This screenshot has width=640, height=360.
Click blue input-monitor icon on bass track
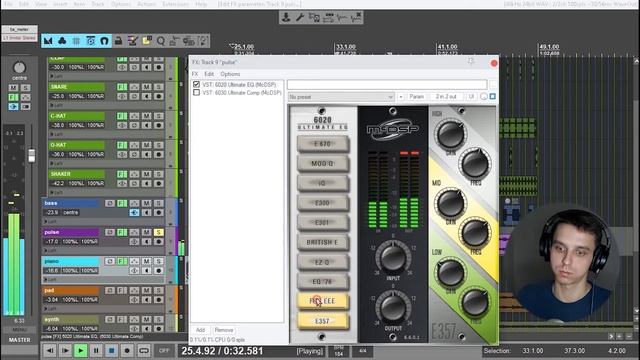pyautogui.click(x=134, y=212)
